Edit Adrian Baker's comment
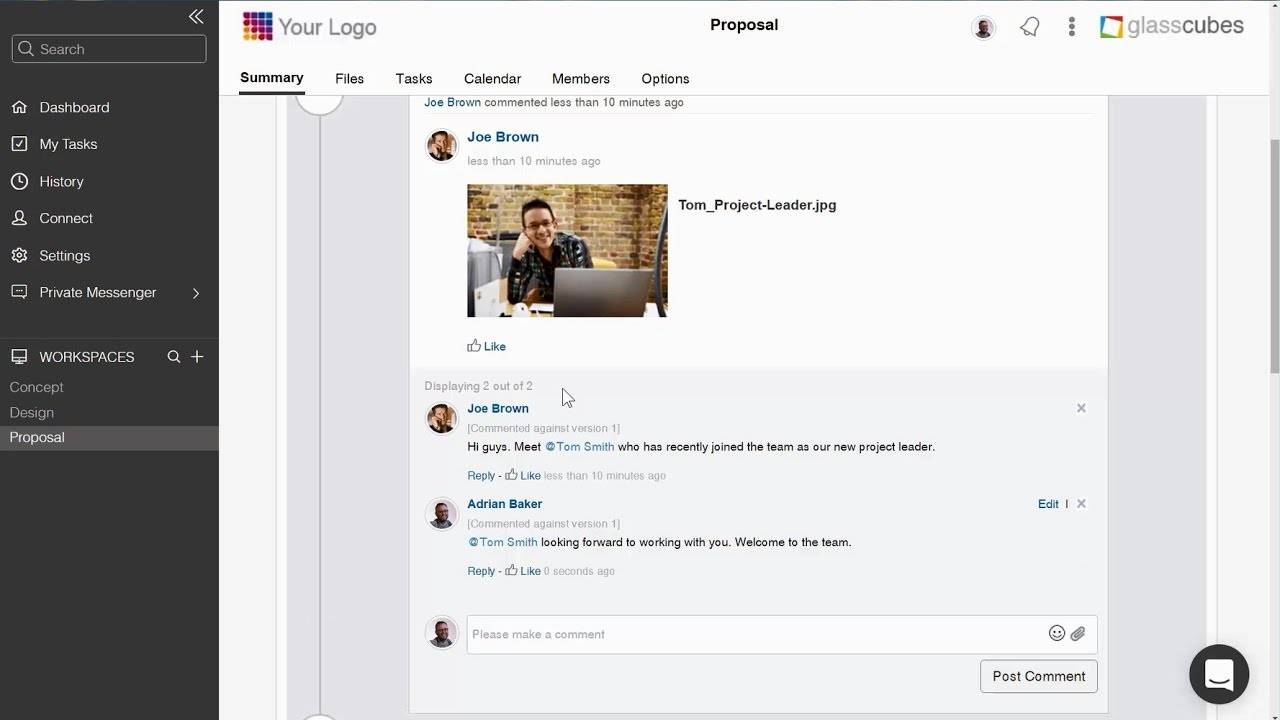This screenshot has height=720, width=1280. pos(1047,504)
